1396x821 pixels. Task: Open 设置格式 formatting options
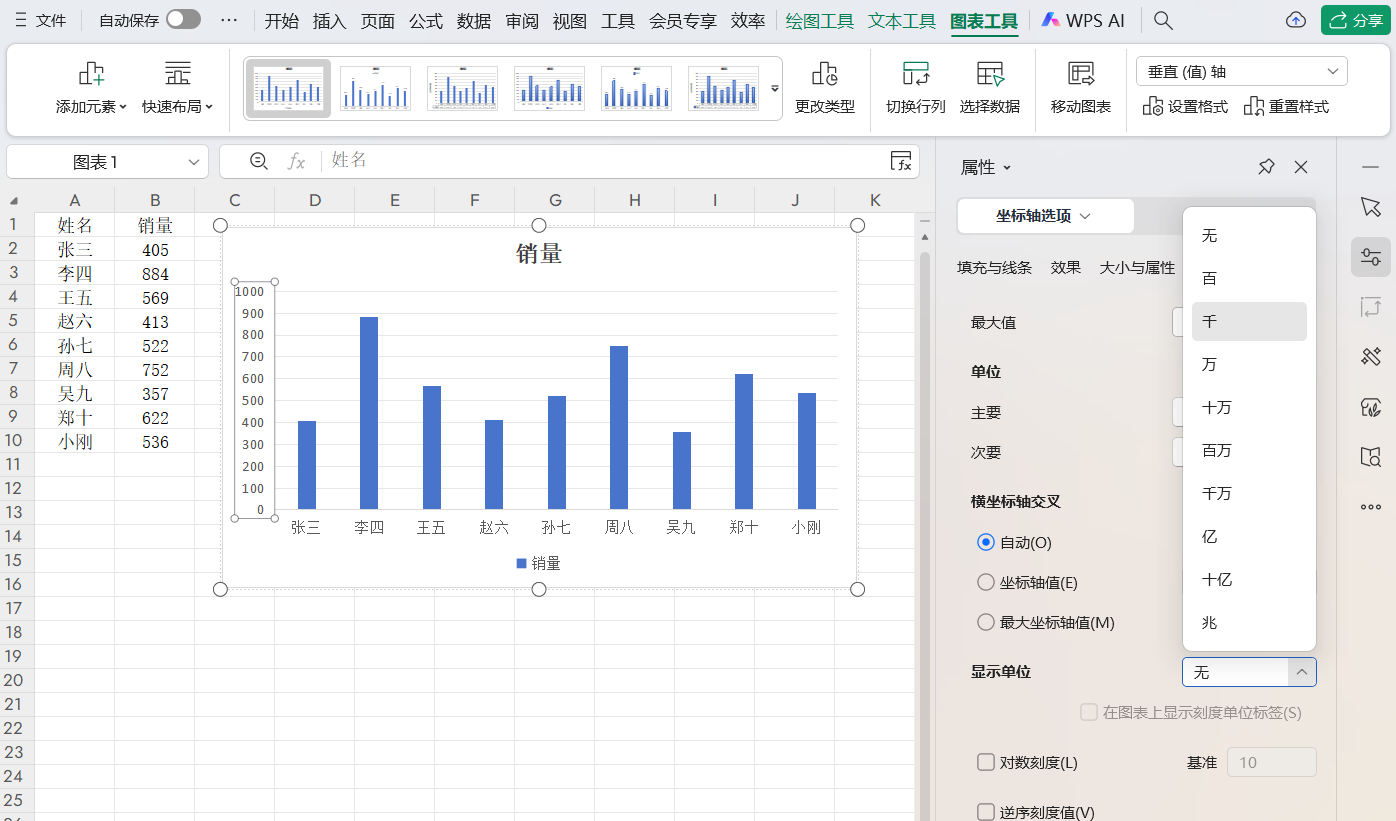1184,104
